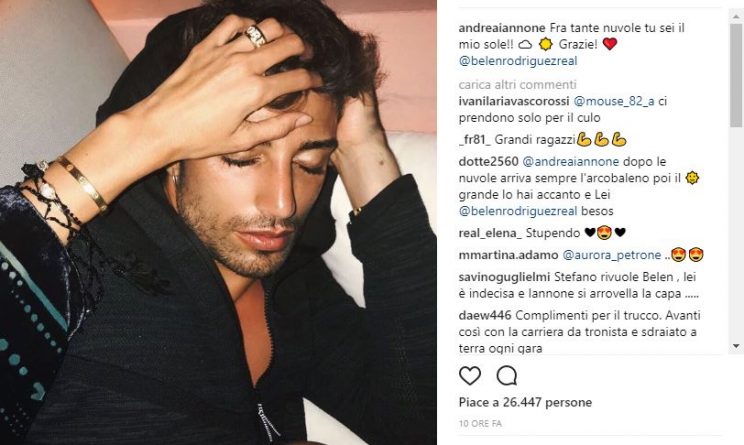Open @belenrodriguezreal mention in the caption

click(518, 61)
